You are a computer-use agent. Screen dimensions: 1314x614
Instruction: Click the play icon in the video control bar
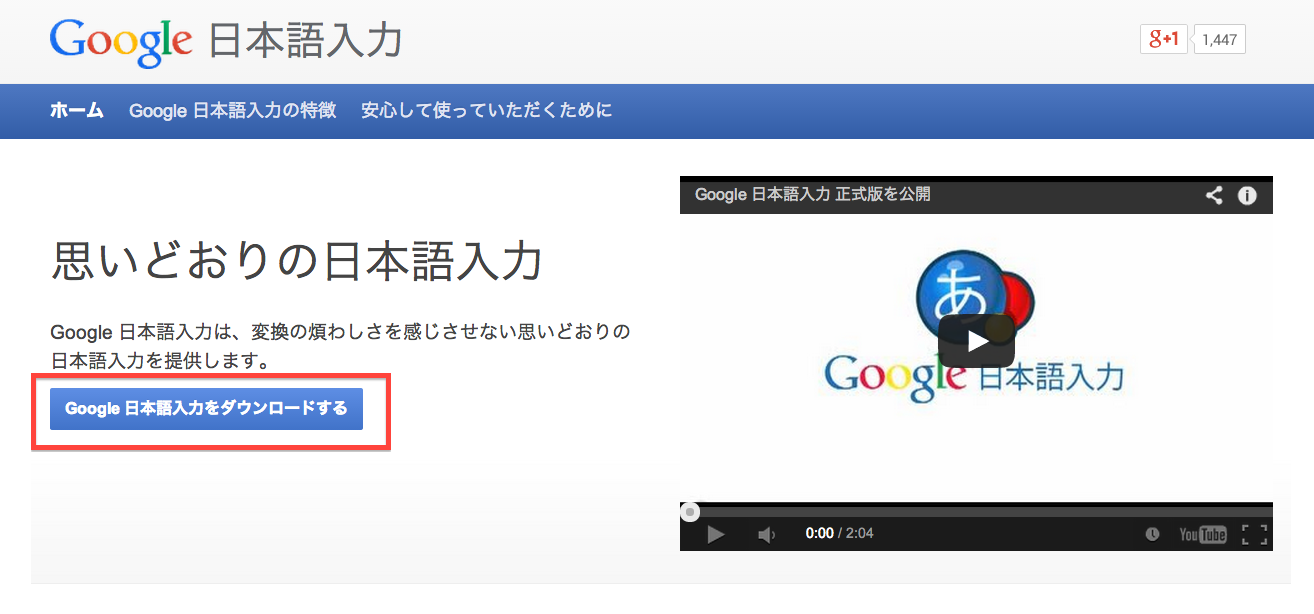tap(715, 534)
